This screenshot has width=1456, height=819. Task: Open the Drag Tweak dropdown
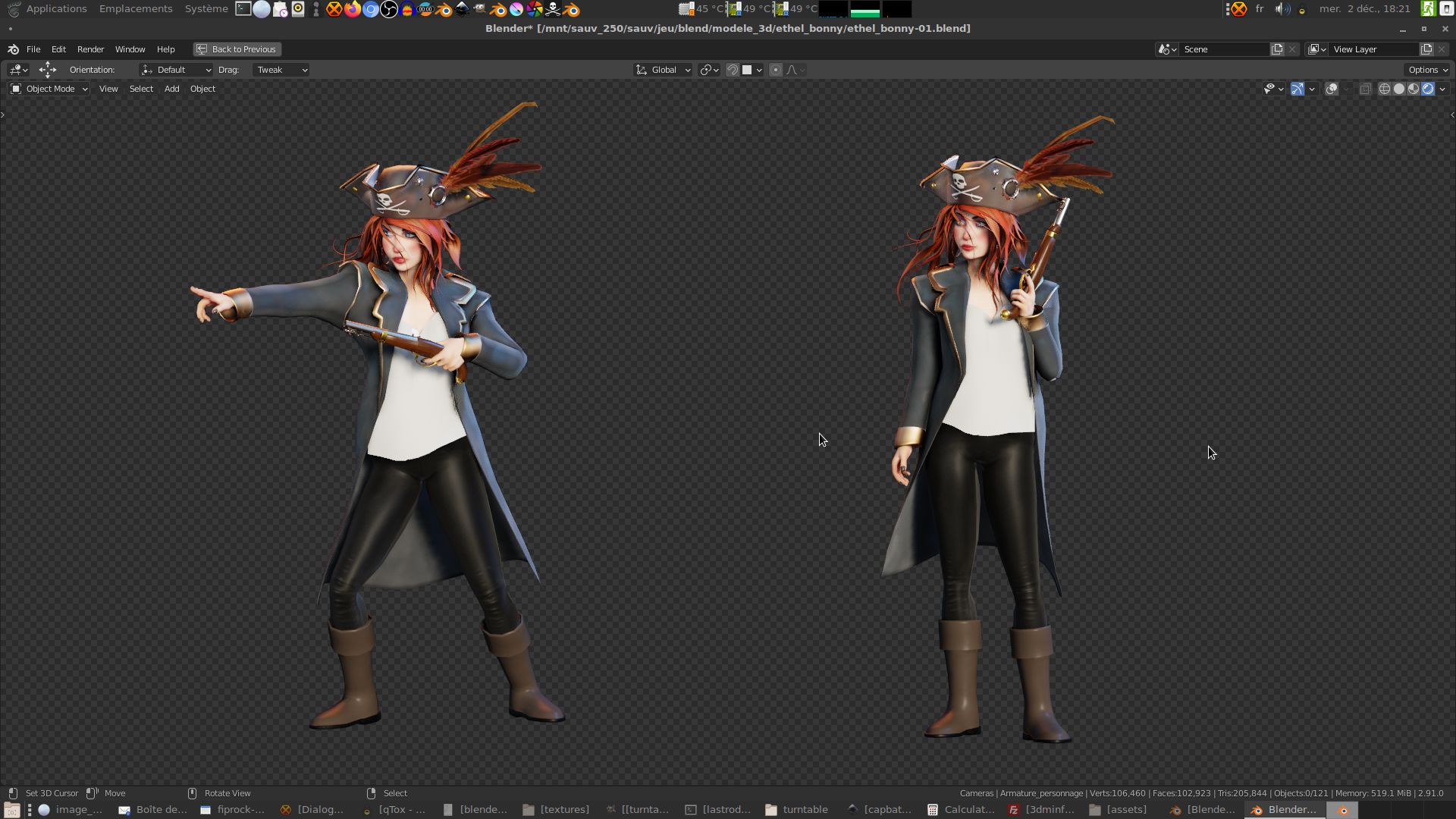click(281, 70)
